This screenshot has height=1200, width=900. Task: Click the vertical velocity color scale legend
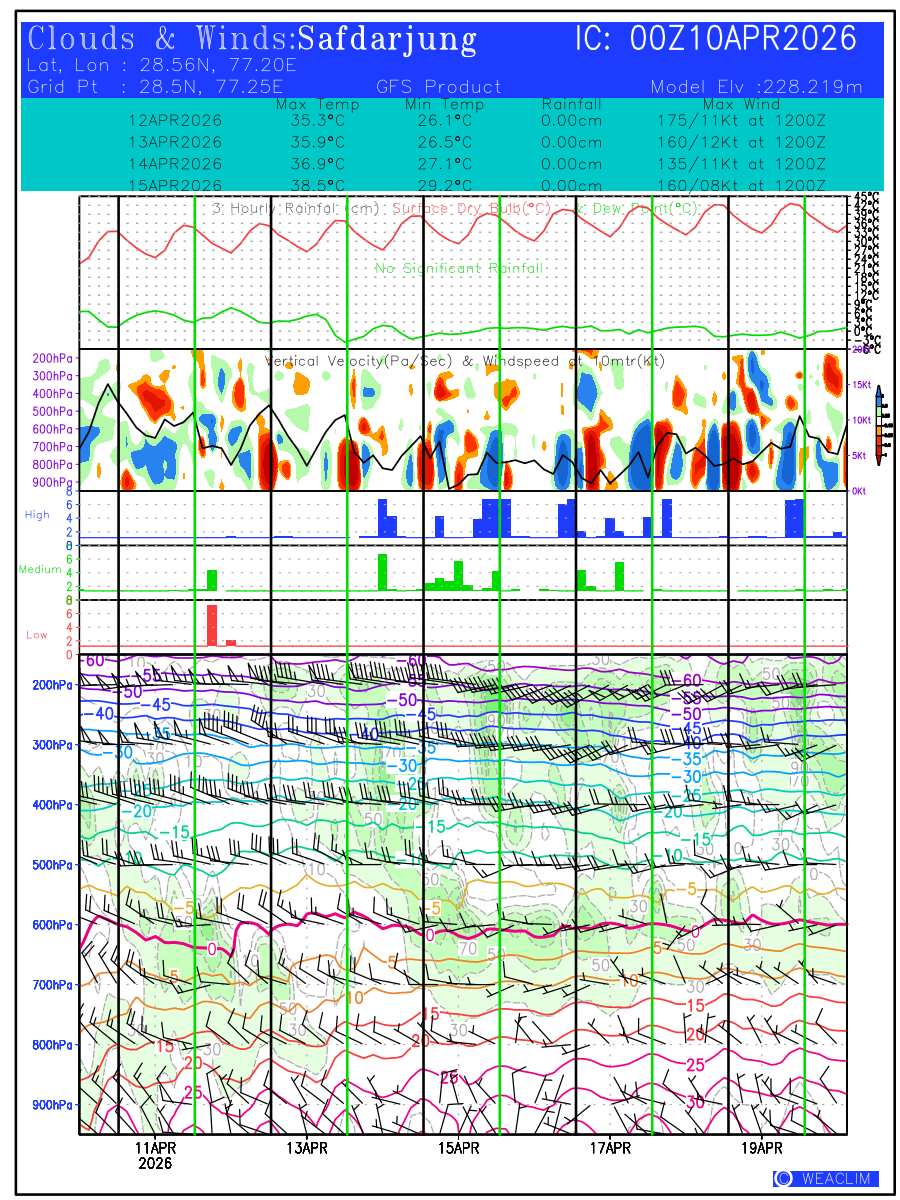(x=878, y=427)
